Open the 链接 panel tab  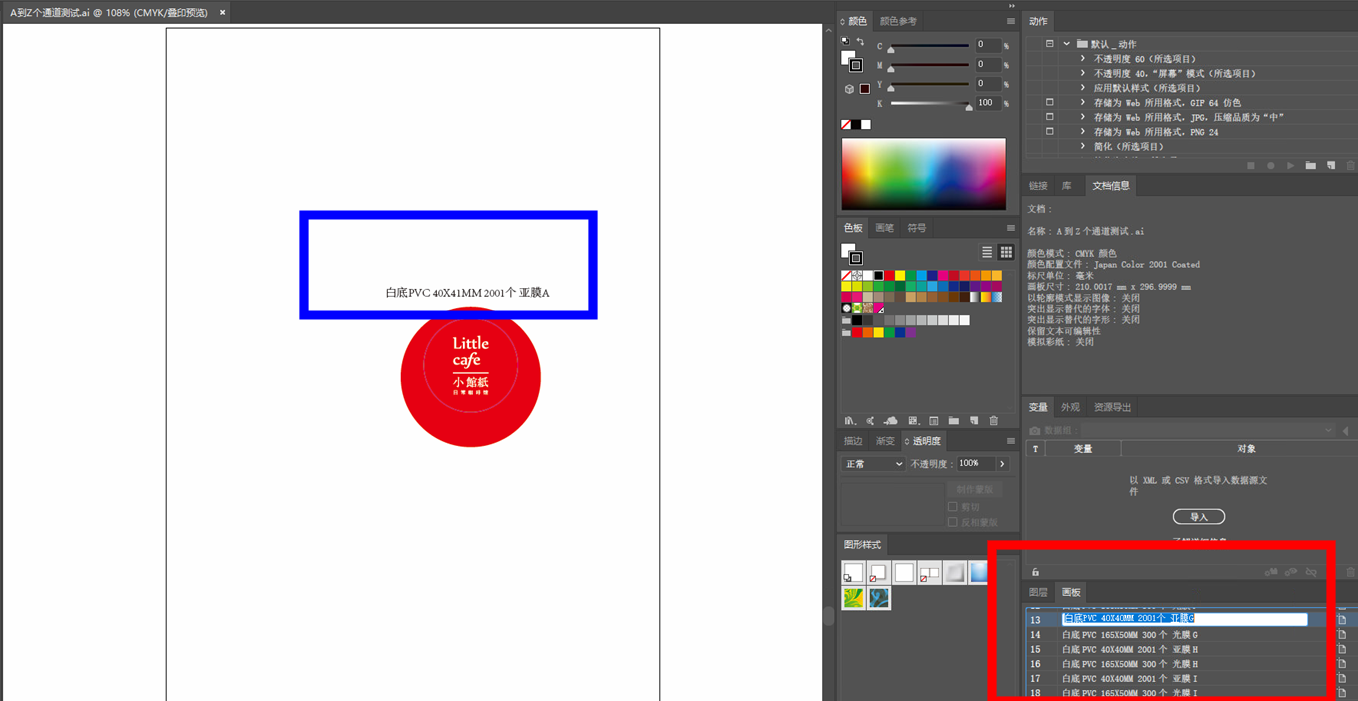point(1039,186)
